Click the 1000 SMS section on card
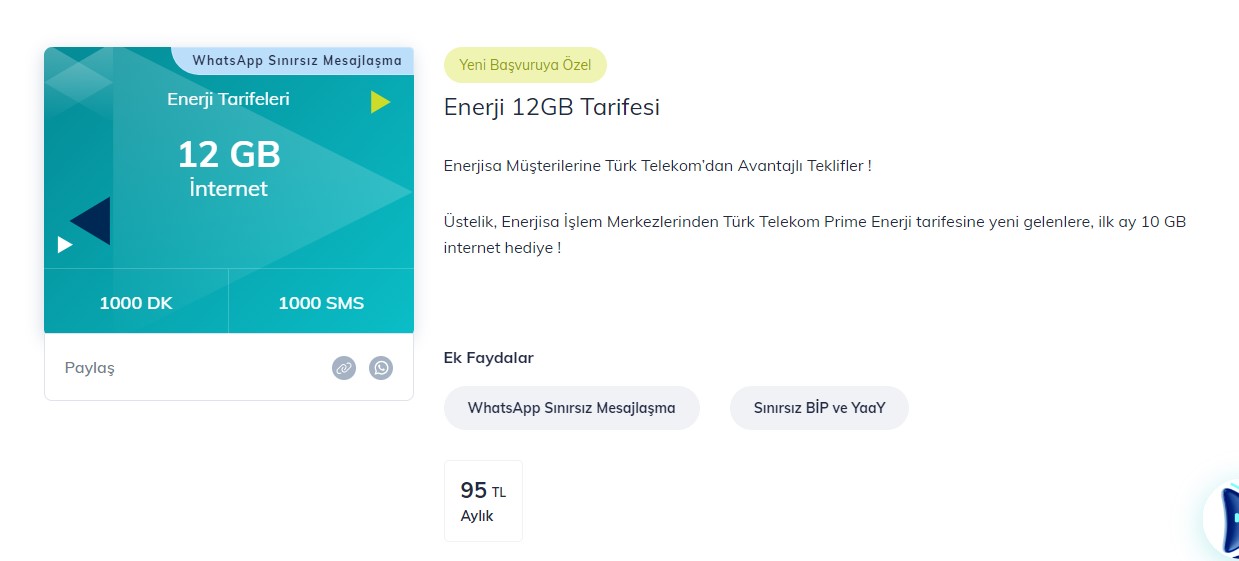The image size is (1239, 561). tap(321, 302)
